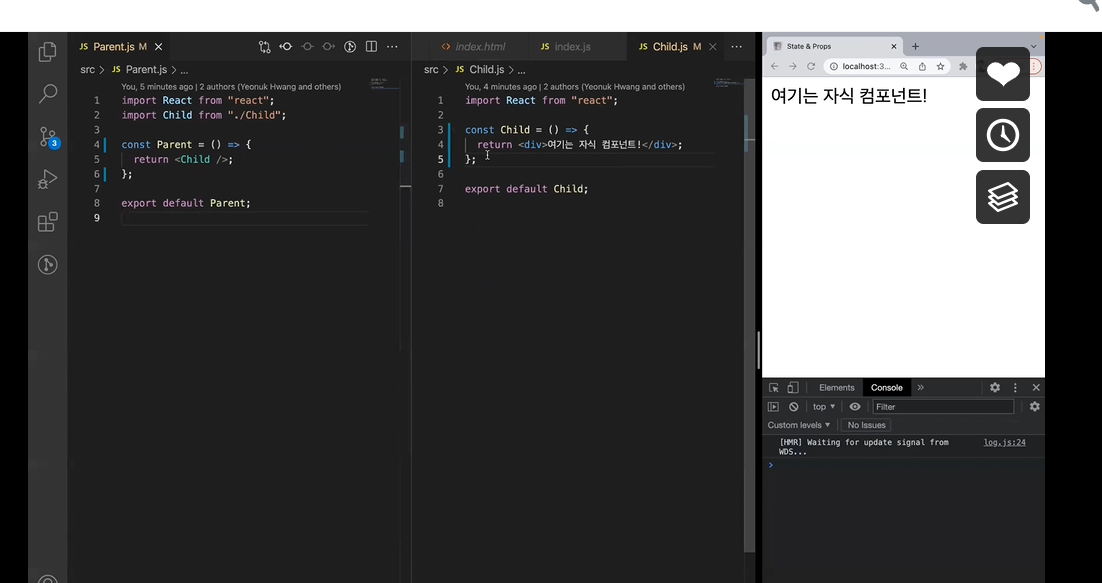This screenshot has width=1102, height=583.
Task: Close the State & Props browser tab
Action: point(894,46)
